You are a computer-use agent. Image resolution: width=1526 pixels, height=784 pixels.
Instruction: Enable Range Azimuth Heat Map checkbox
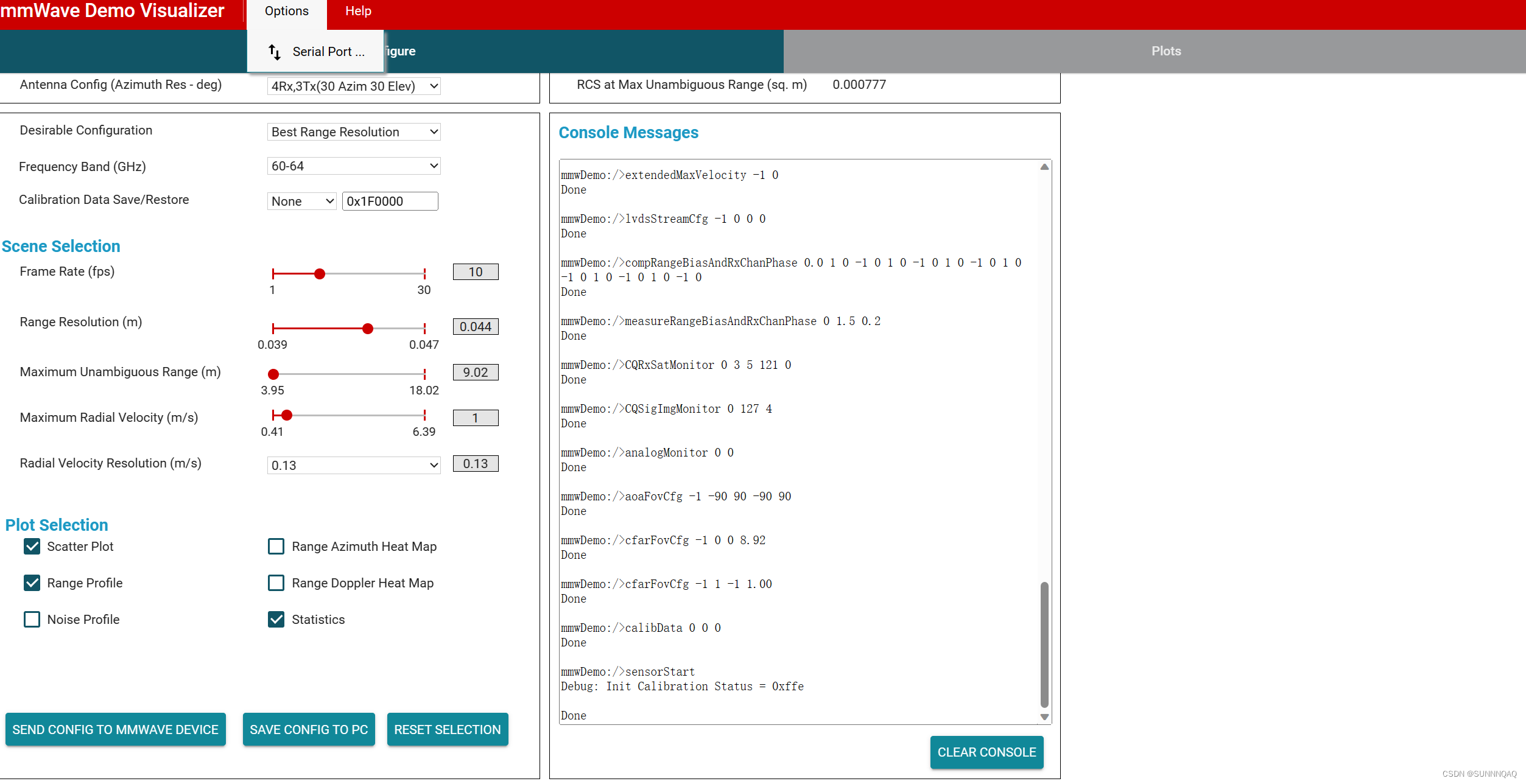click(276, 547)
